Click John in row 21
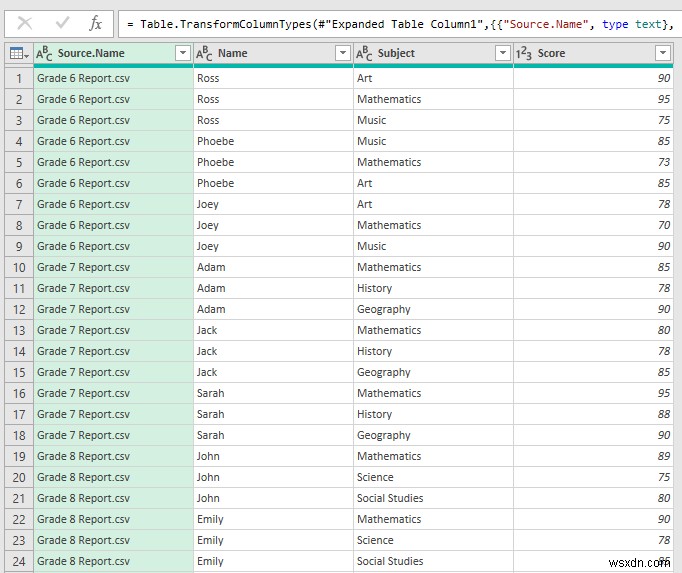Viewport: 682px width, 573px height. (274, 498)
